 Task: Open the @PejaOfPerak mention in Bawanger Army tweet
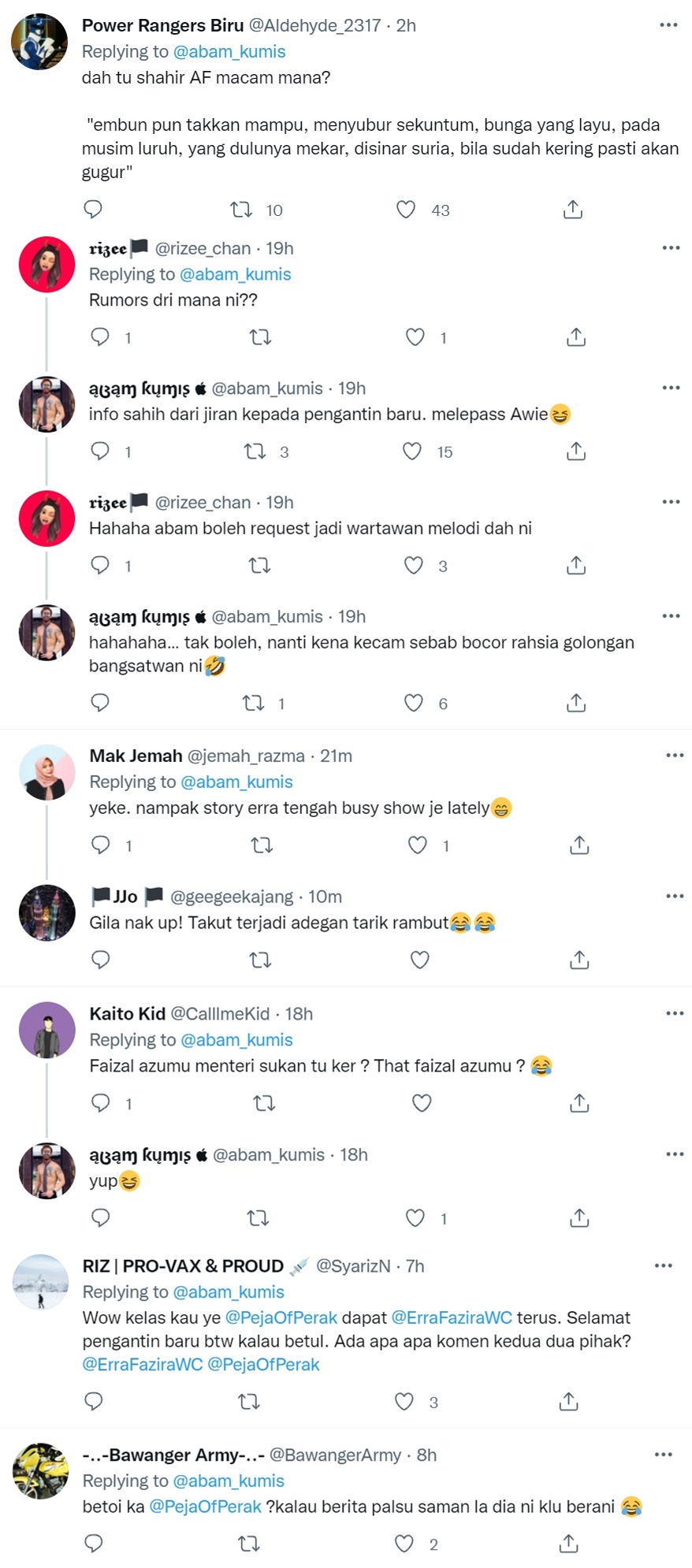205,1507
